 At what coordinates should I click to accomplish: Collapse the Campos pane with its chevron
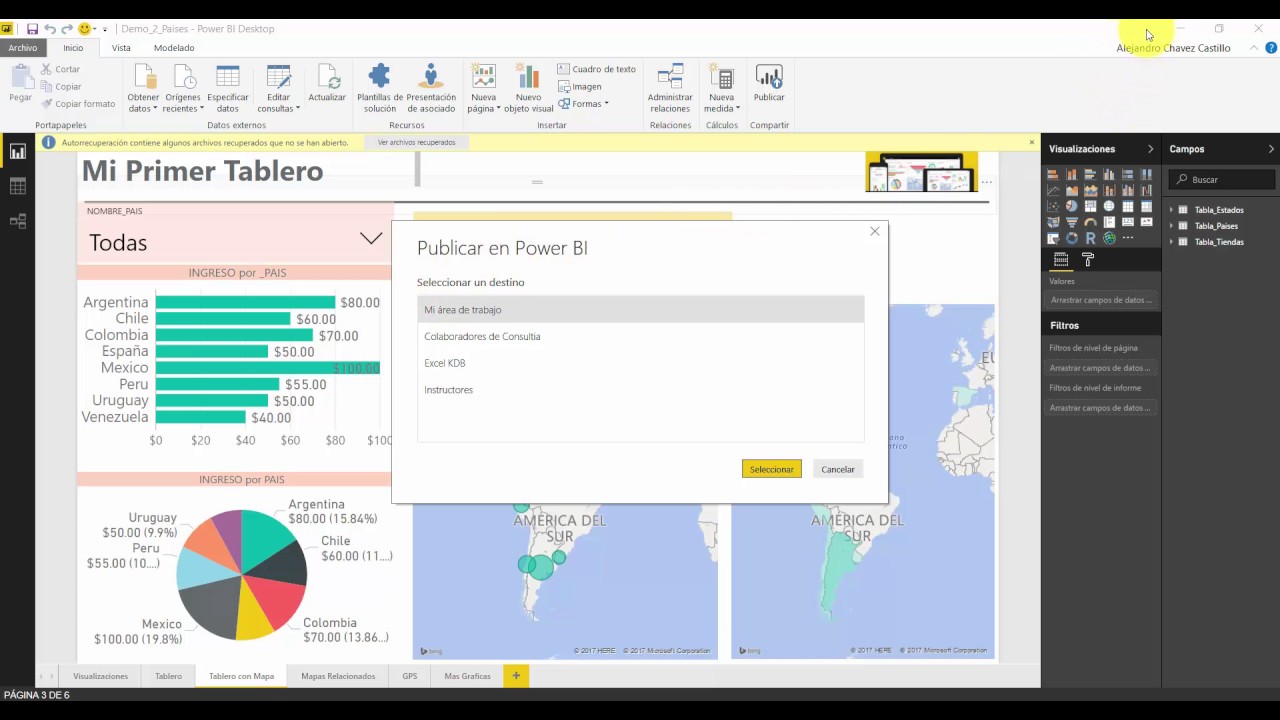pos(1271,149)
